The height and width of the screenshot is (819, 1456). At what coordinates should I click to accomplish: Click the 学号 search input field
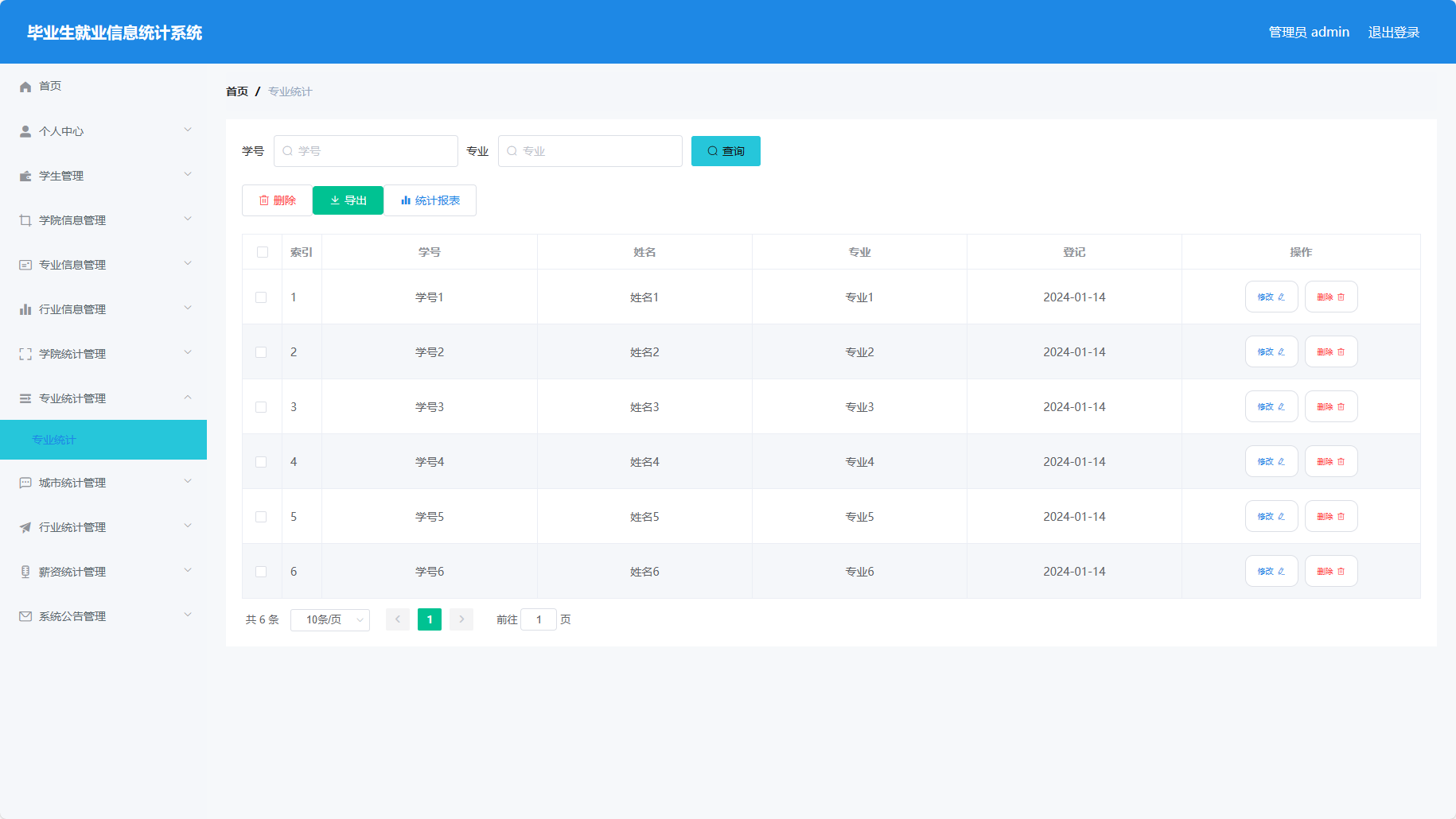366,151
